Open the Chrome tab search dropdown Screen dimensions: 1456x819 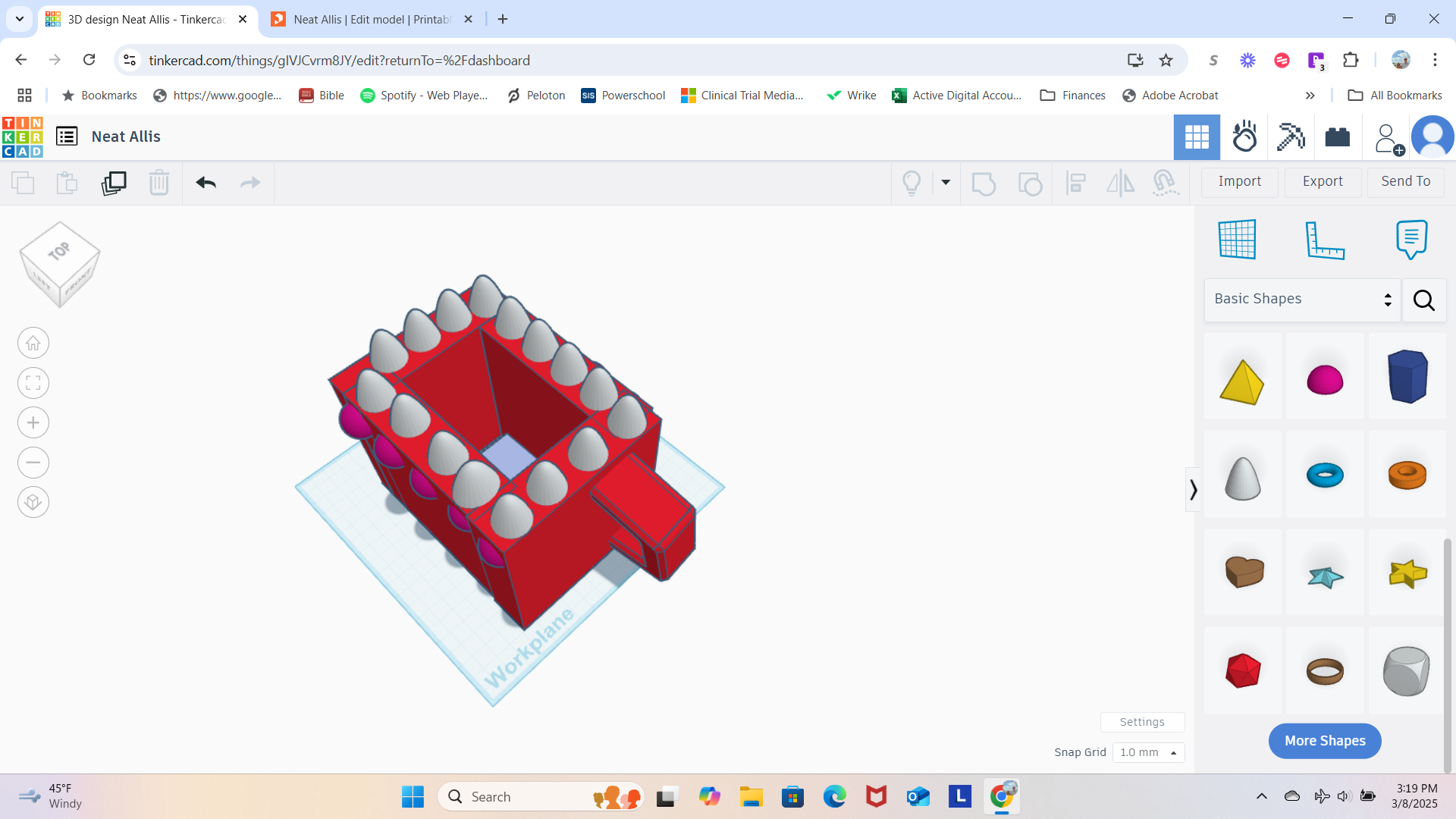point(20,19)
